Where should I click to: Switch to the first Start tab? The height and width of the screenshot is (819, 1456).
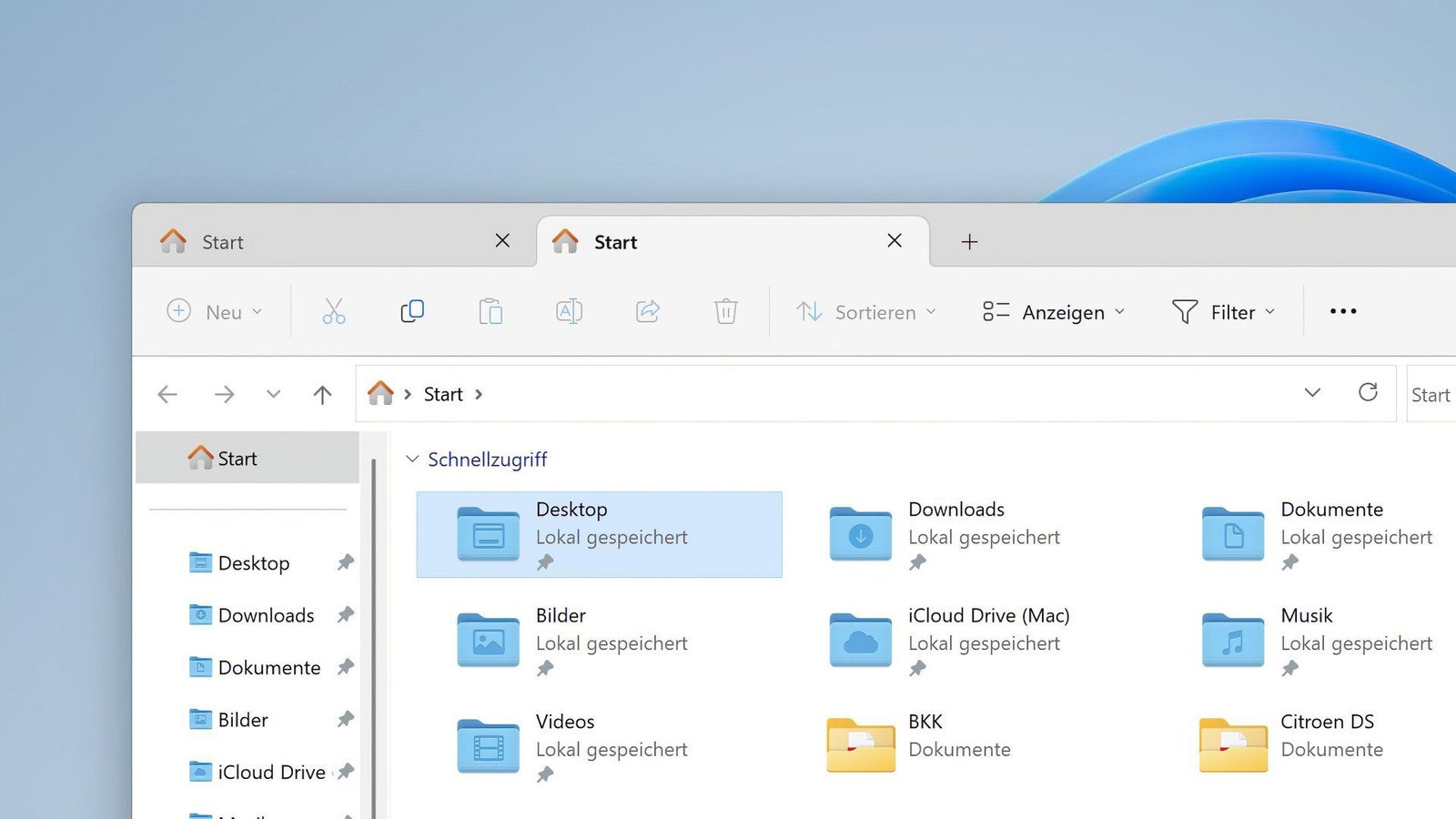(222, 241)
